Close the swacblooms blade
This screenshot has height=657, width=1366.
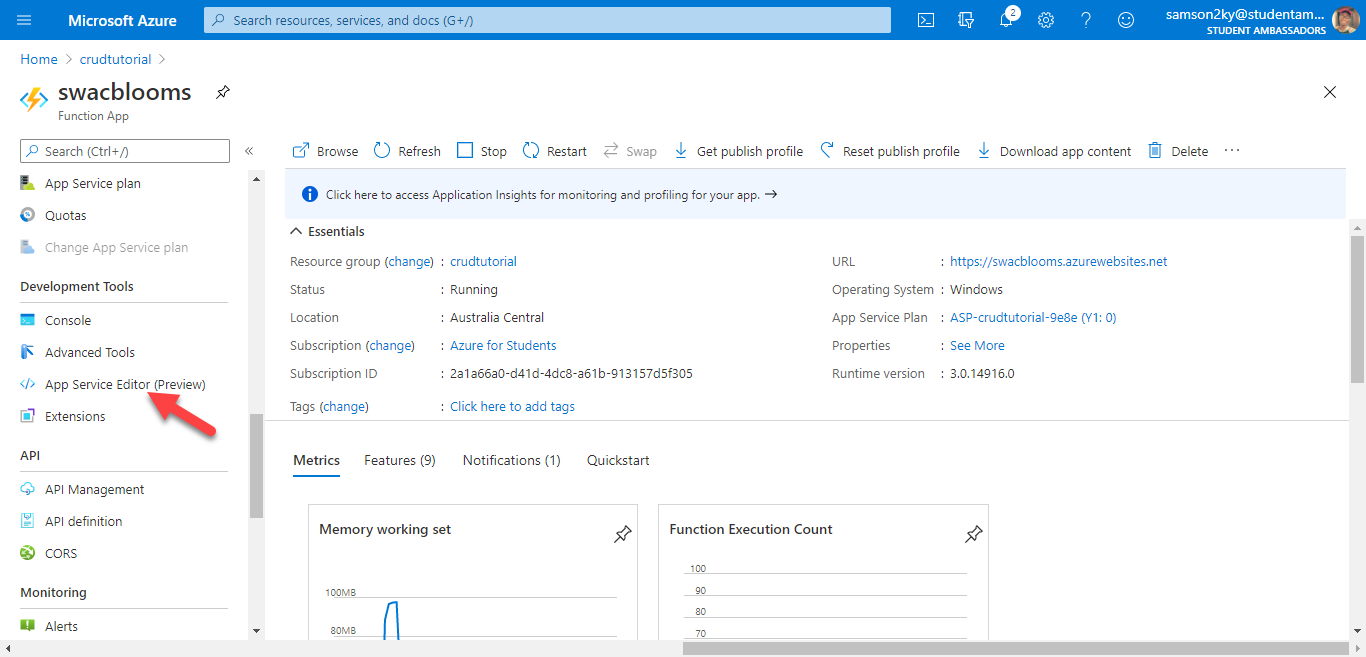pyautogui.click(x=1330, y=92)
